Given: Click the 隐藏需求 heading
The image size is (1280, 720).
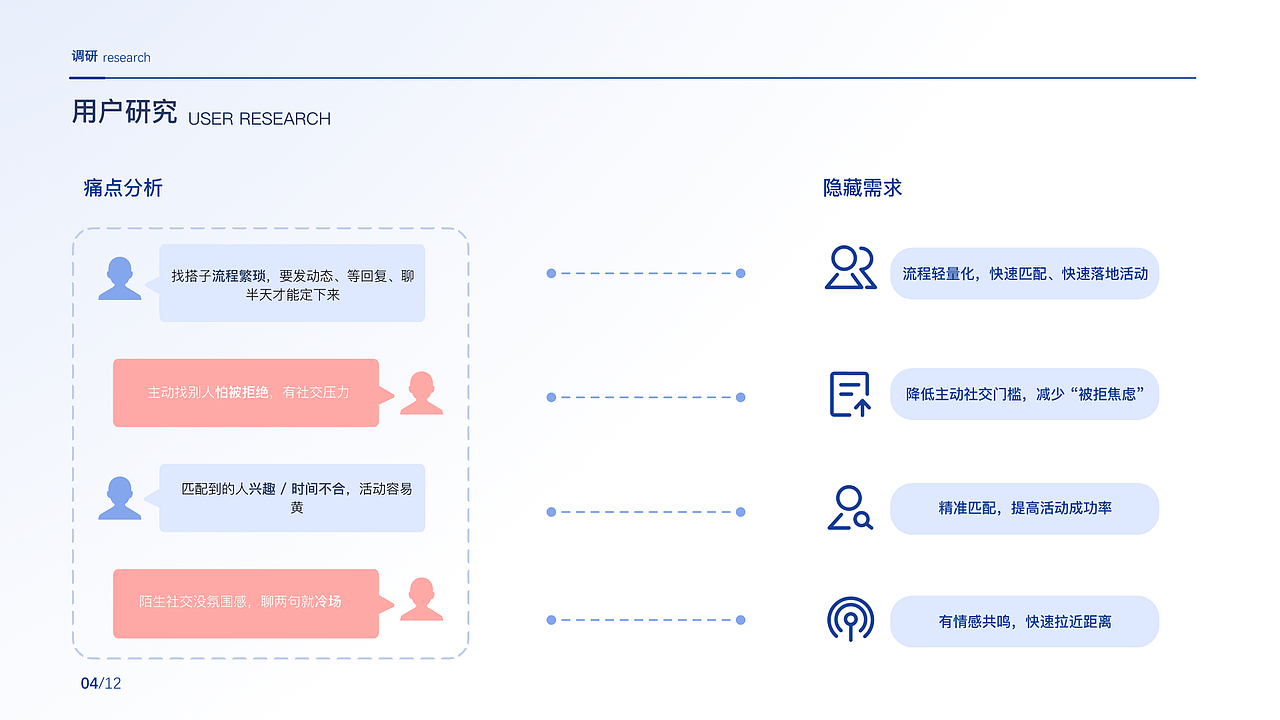Looking at the screenshot, I should (x=863, y=188).
